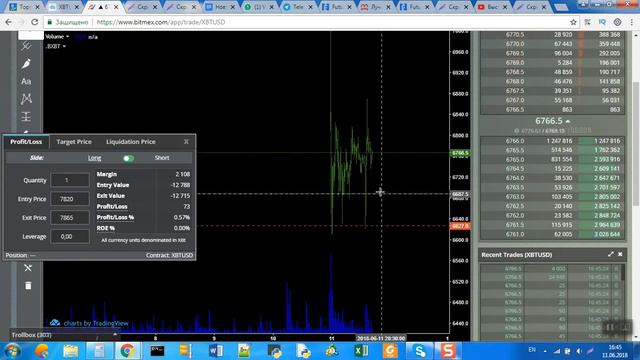The height and width of the screenshot is (360, 640).
Task: Click the page vertical scrollbar on right
Action: (x=636, y=143)
